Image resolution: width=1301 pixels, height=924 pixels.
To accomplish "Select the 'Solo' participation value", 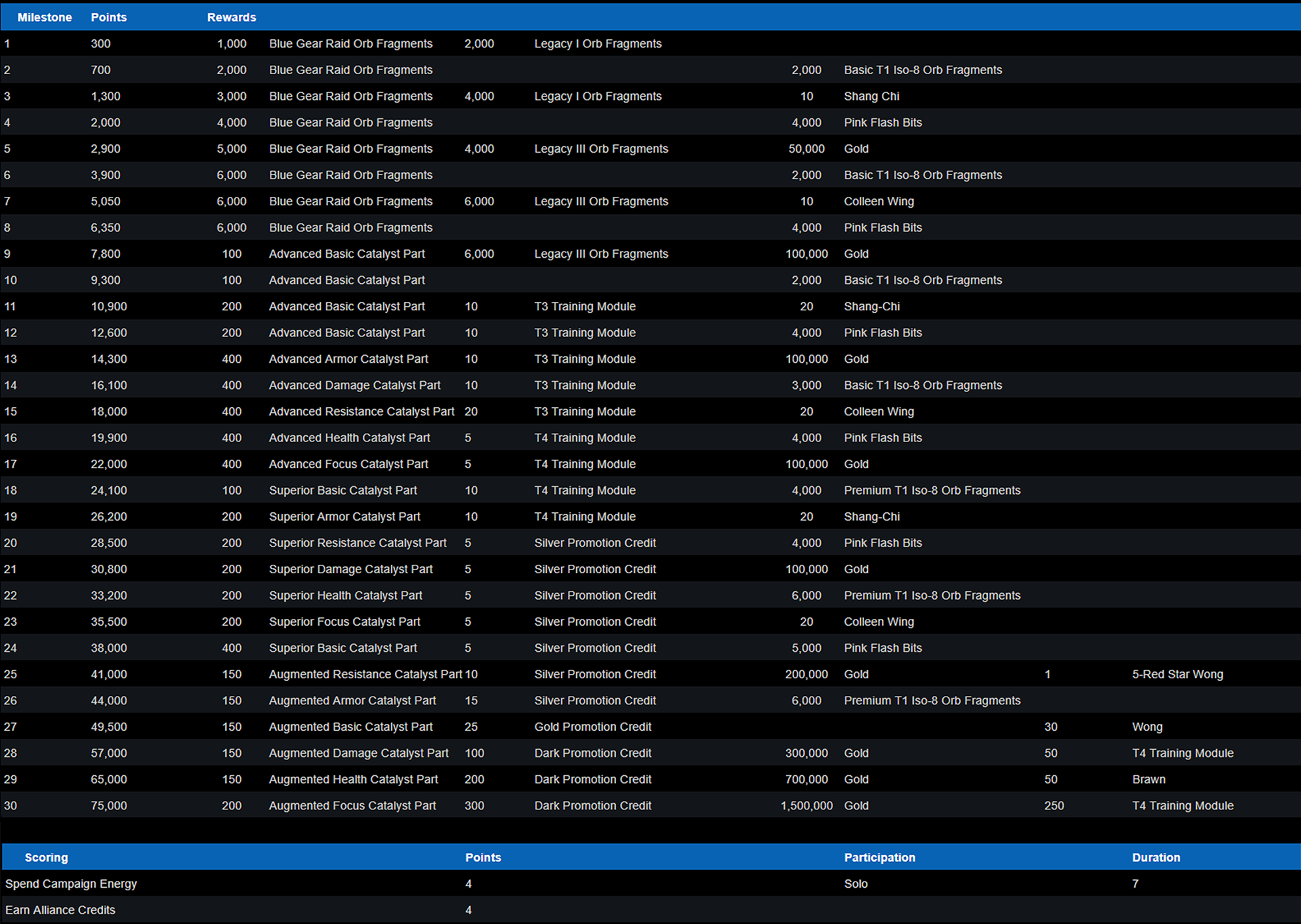I will pyautogui.click(x=856, y=884).
